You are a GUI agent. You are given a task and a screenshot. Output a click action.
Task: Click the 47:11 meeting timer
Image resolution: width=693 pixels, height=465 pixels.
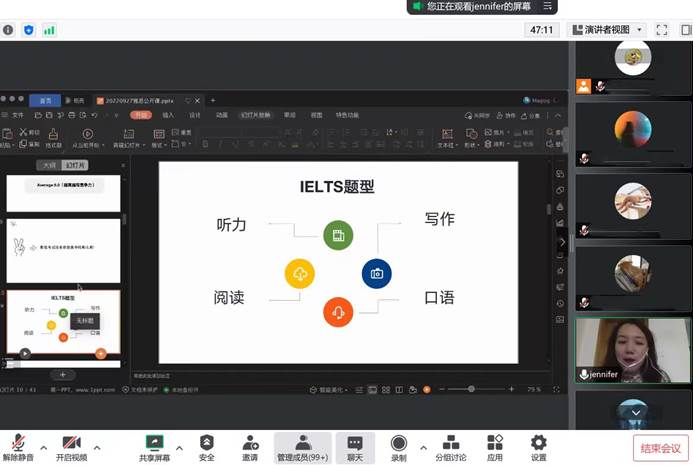coord(541,30)
